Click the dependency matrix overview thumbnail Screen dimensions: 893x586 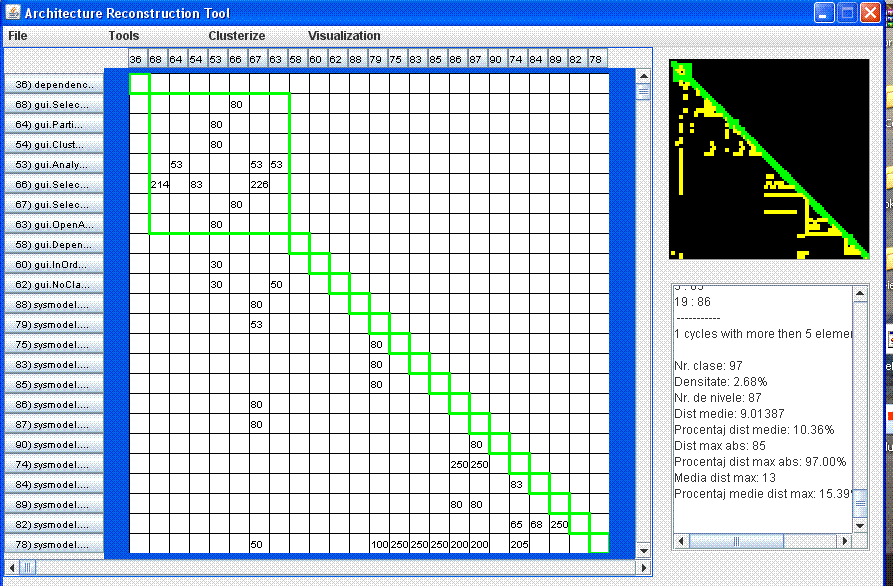(768, 159)
